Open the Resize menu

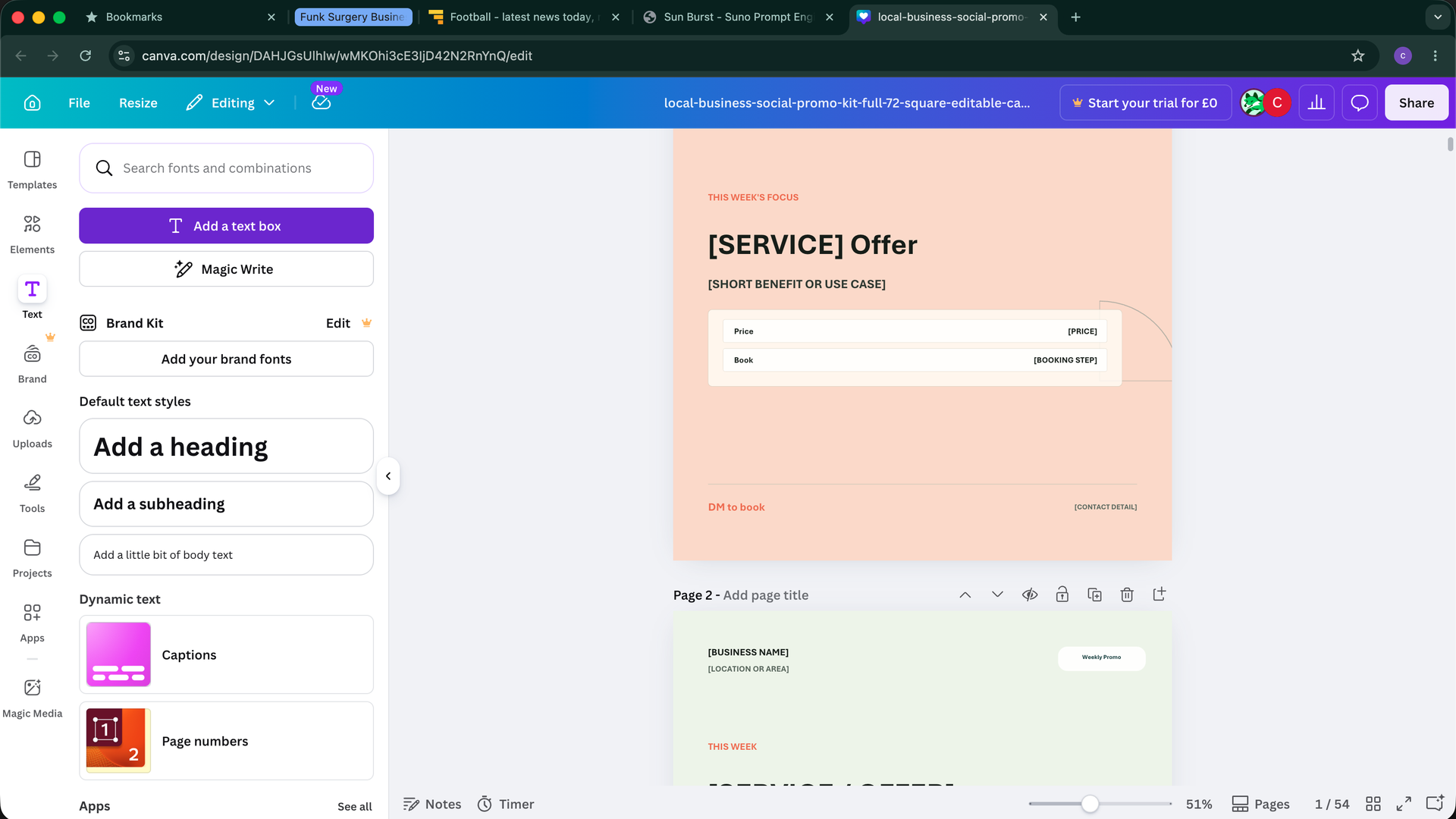coord(138,103)
